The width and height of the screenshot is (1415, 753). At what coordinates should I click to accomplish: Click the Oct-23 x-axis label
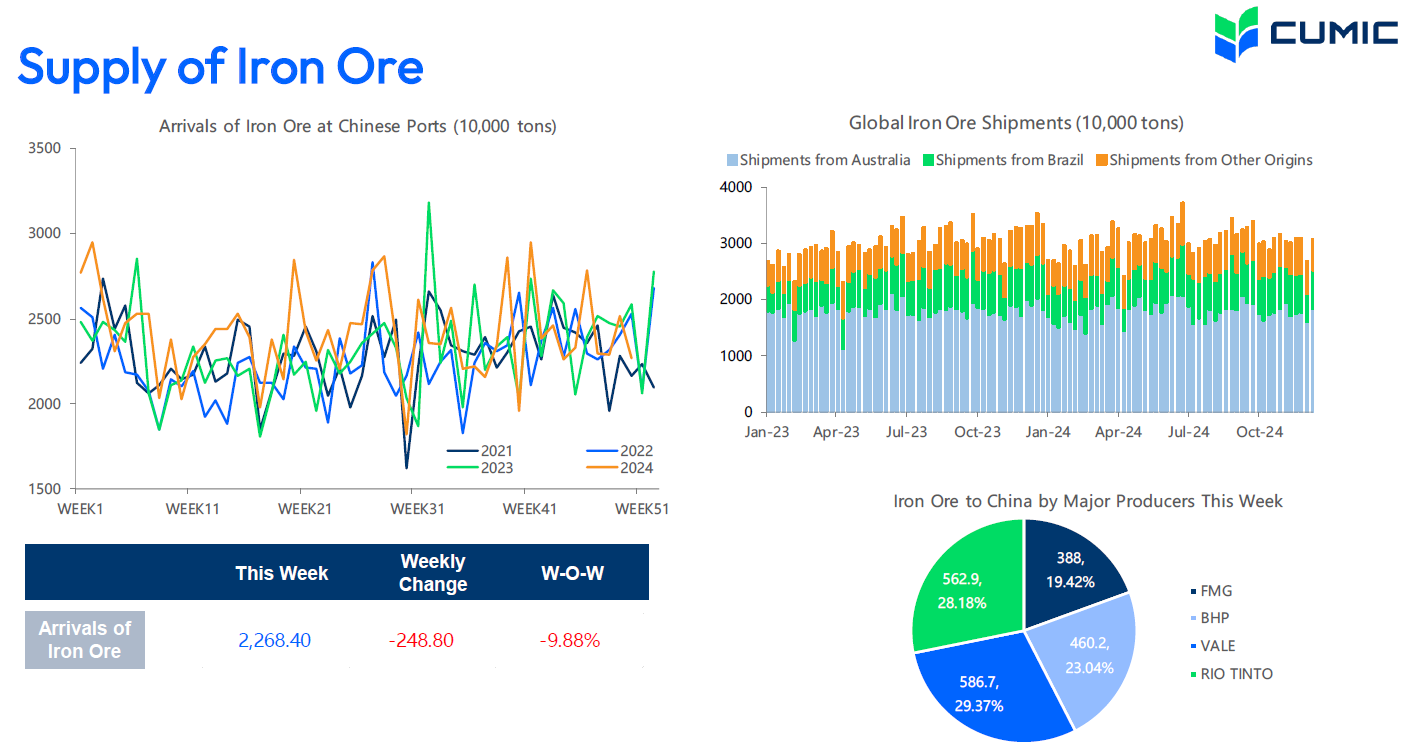(977, 432)
